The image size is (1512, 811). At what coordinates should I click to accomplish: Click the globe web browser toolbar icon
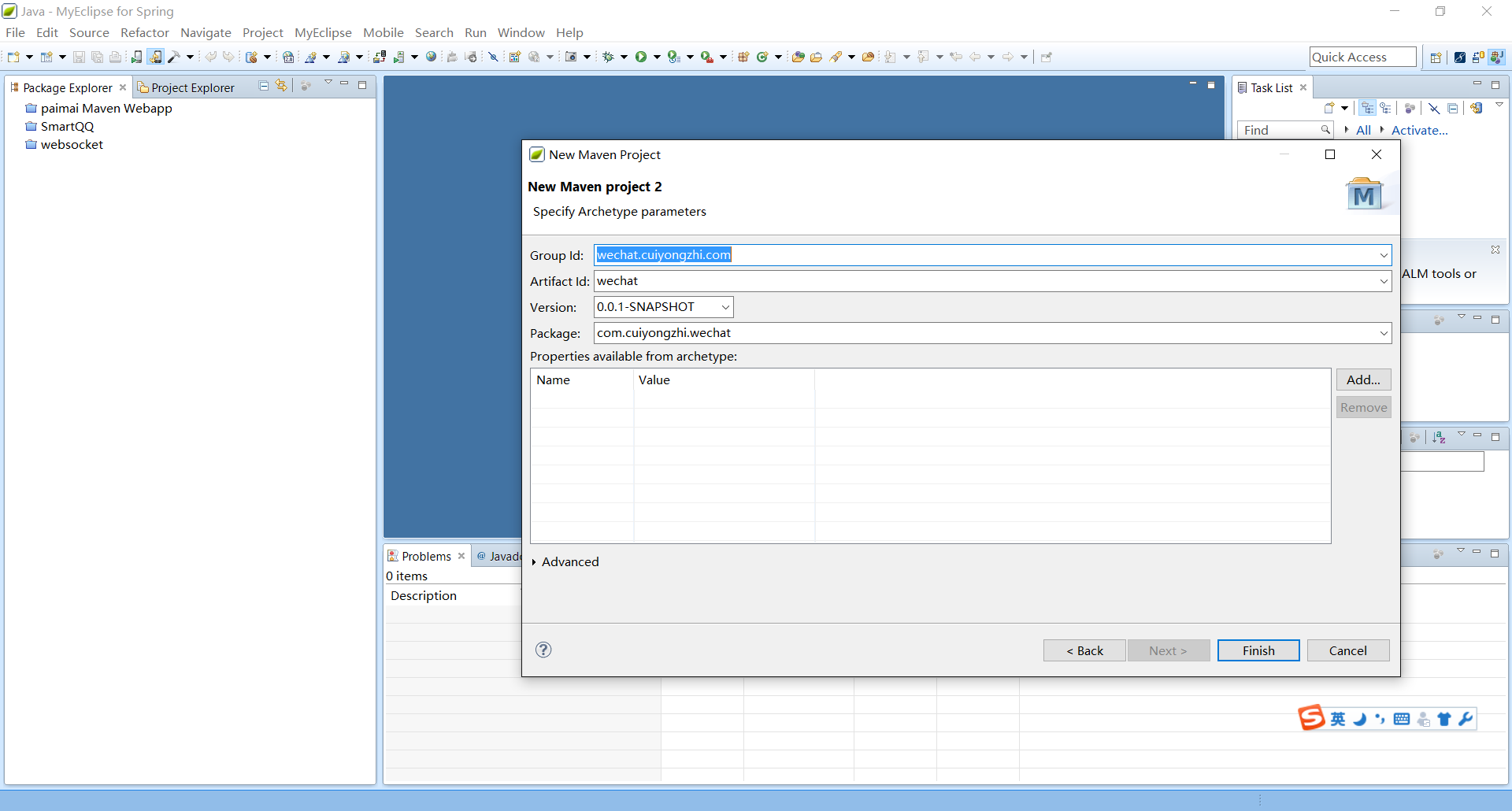pos(431,57)
